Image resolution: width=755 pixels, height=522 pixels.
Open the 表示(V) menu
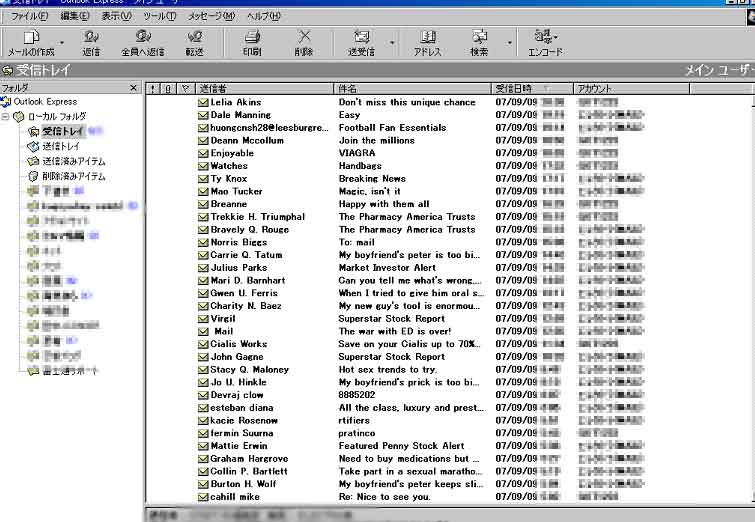116,16
